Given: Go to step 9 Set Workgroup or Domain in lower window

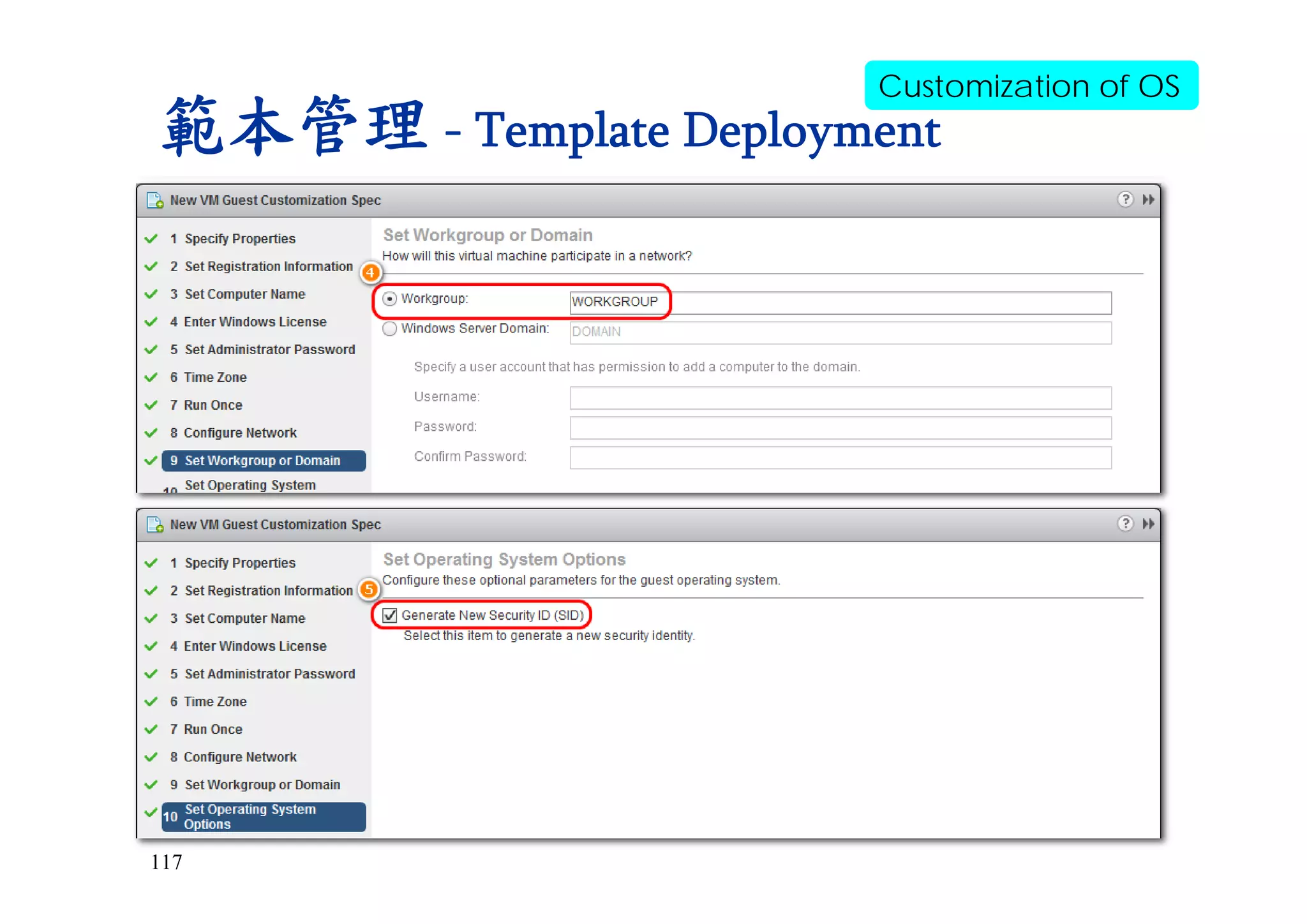Looking at the screenshot, I should 255,785.
